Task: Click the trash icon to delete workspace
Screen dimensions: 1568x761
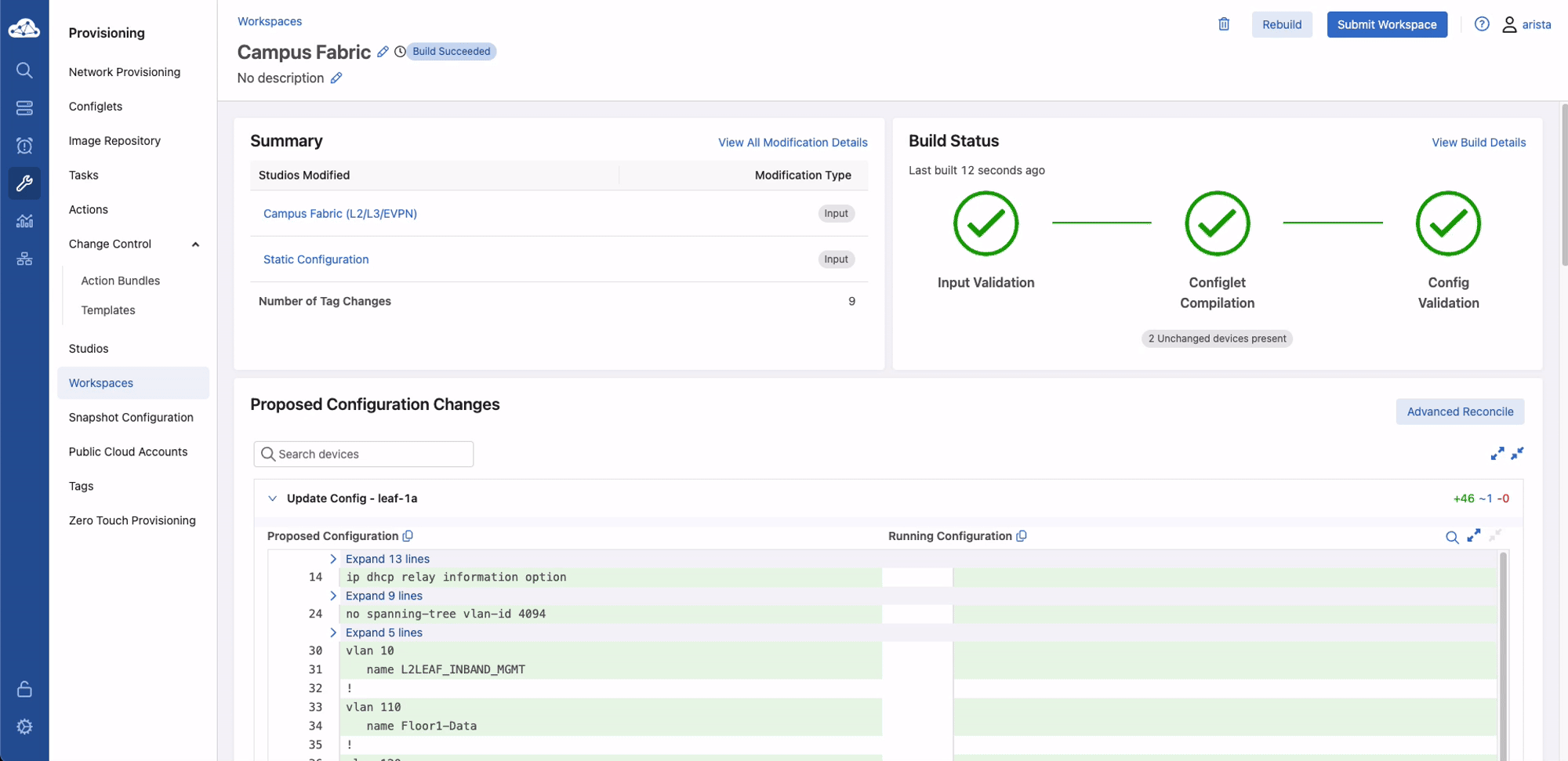Action: (1224, 24)
